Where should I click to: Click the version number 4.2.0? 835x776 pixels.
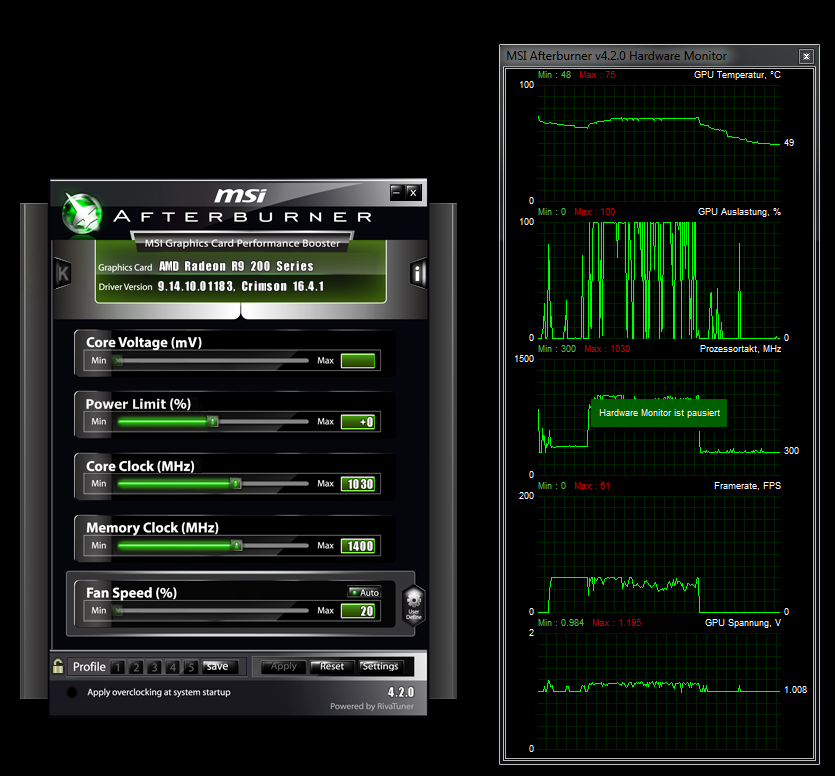(x=400, y=692)
